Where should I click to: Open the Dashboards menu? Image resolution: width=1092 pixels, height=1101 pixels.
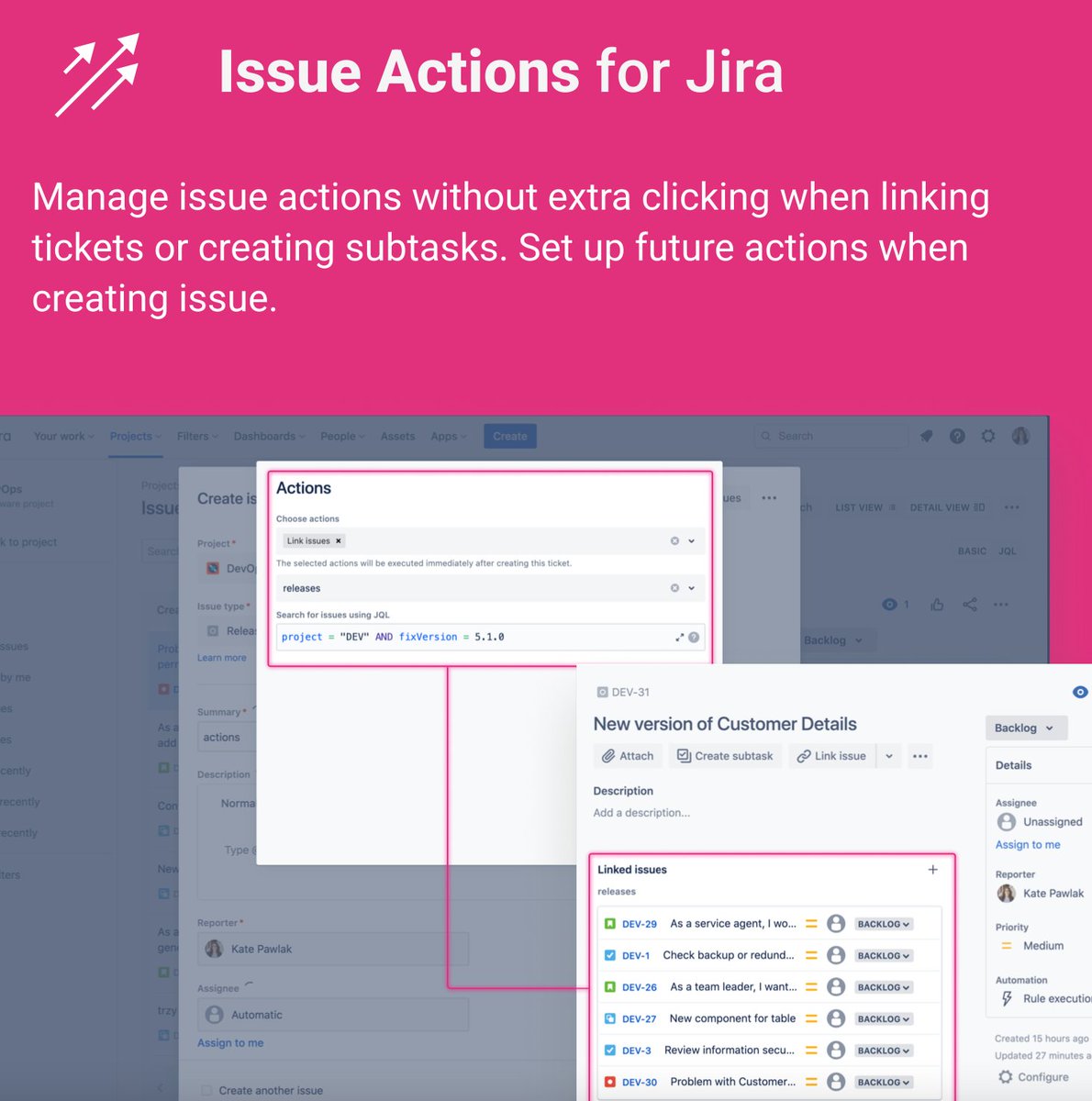[270, 437]
